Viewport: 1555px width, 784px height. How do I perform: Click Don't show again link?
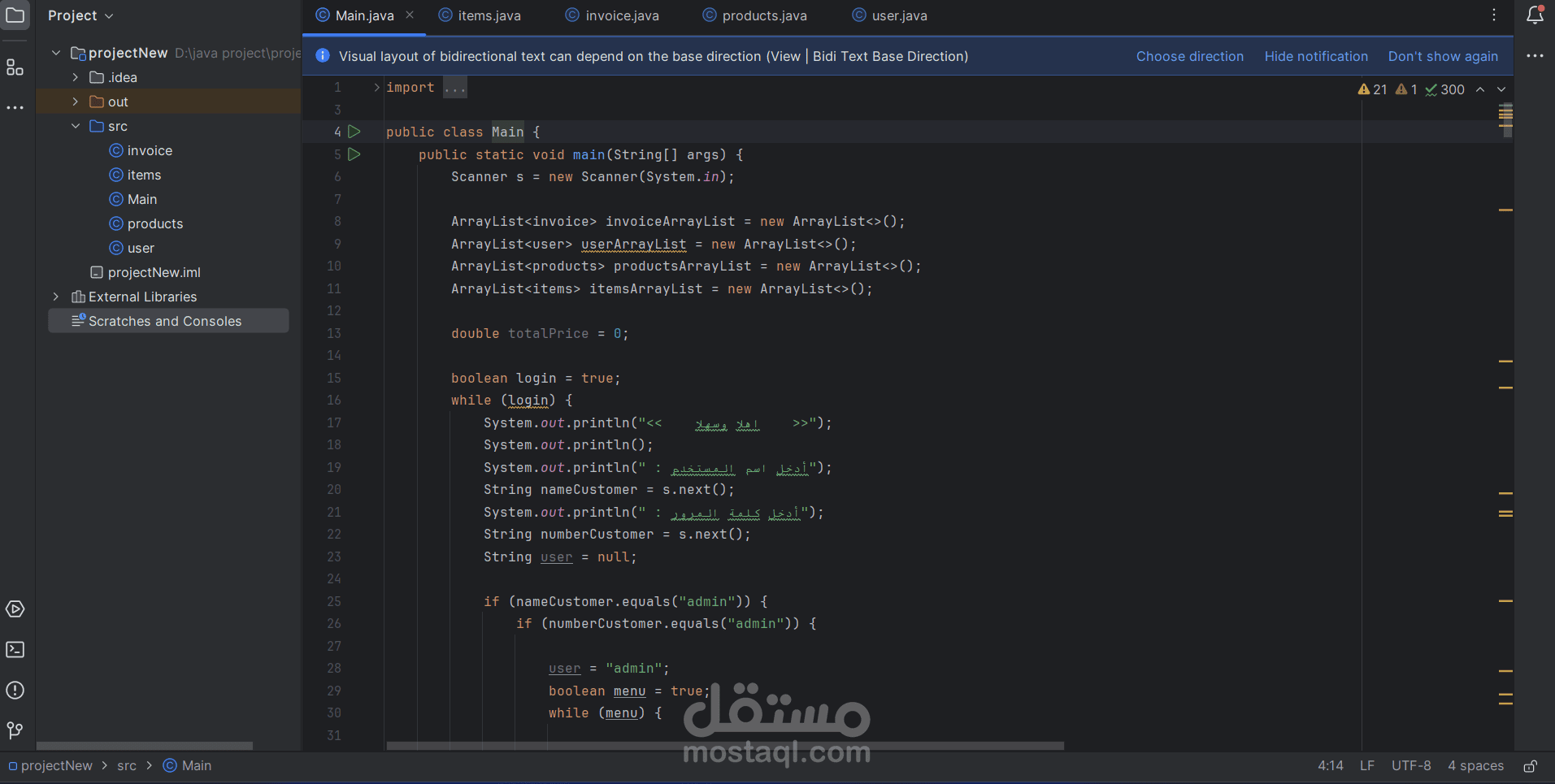(x=1443, y=56)
